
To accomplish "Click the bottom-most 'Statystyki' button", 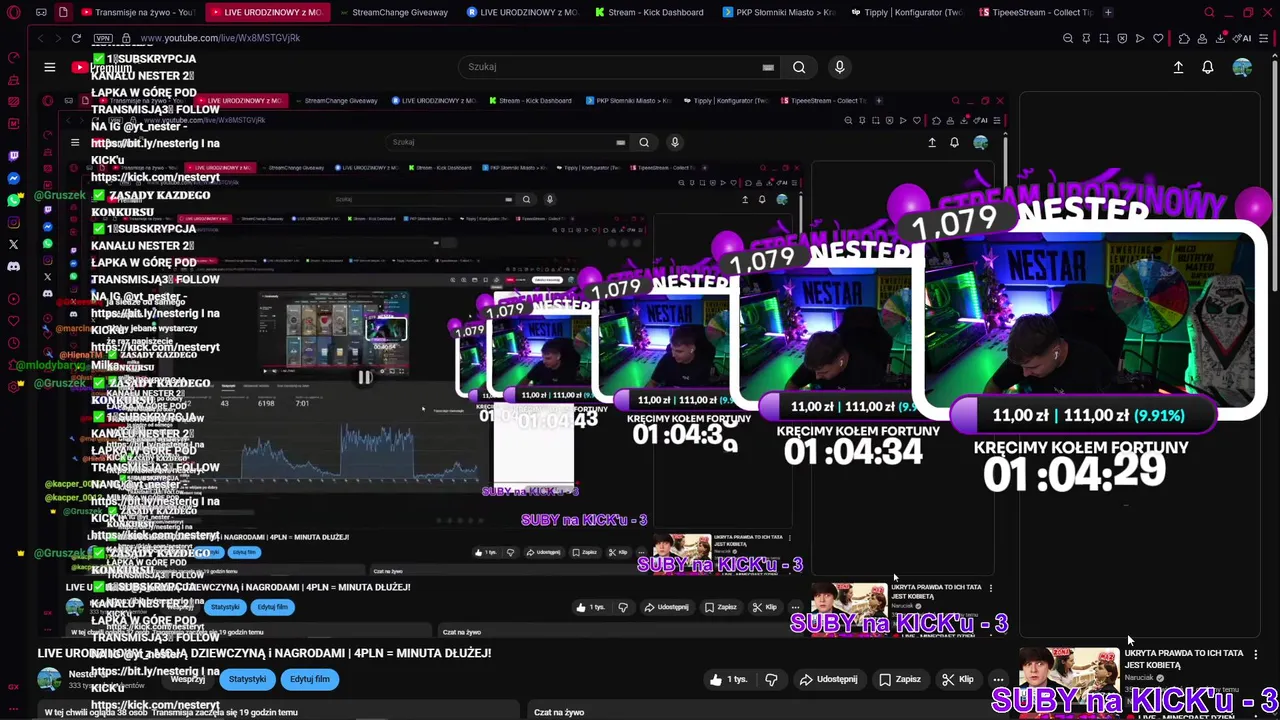I will tap(247, 679).
